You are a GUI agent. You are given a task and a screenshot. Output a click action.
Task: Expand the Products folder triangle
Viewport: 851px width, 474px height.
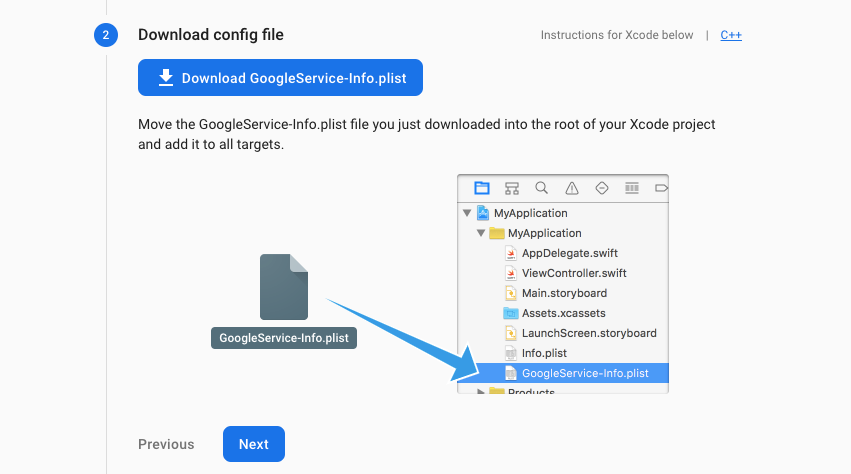pos(480,391)
